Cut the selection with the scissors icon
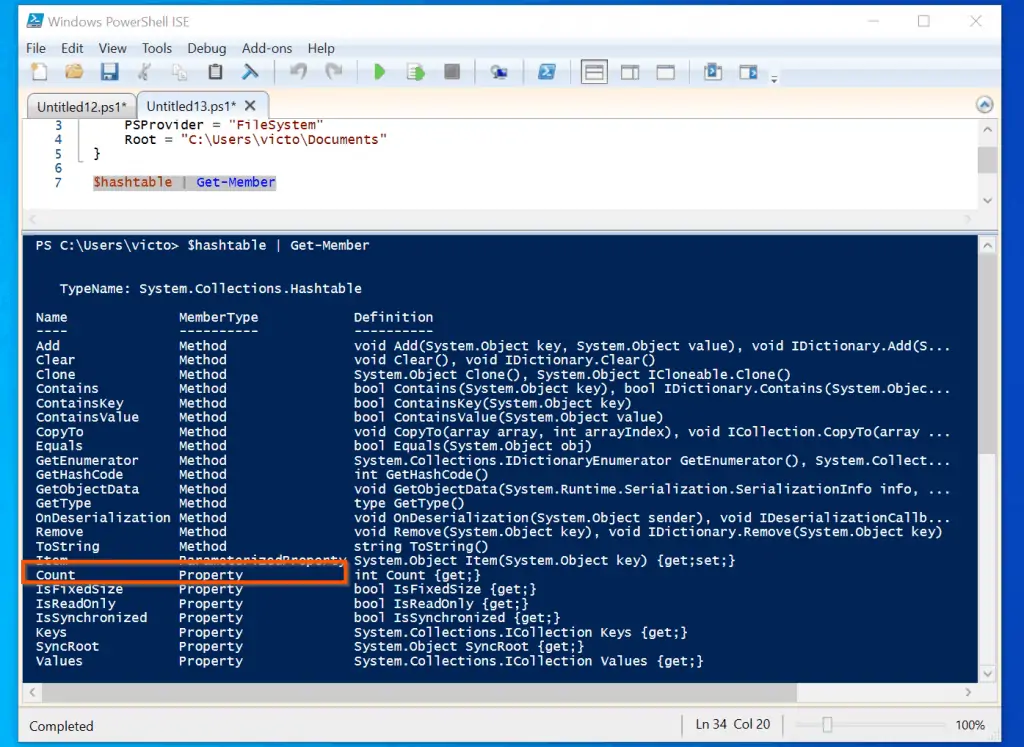 point(145,71)
